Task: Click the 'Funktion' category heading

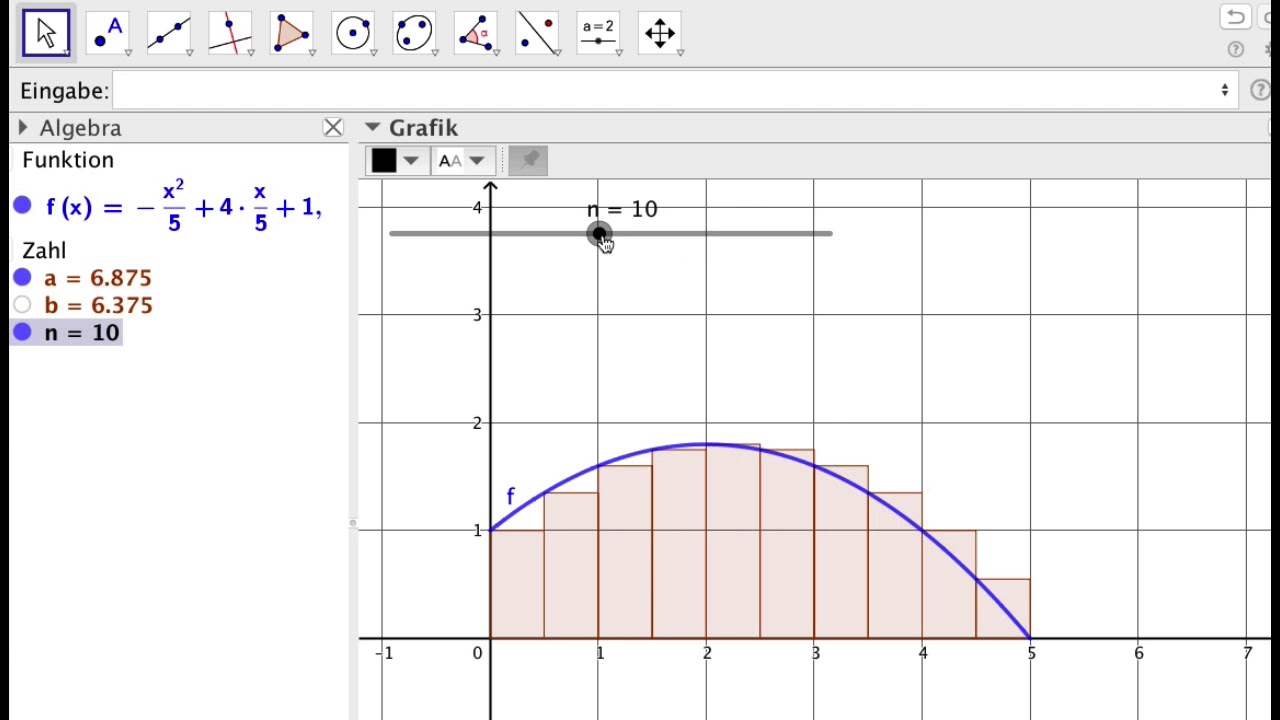Action: pos(68,160)
